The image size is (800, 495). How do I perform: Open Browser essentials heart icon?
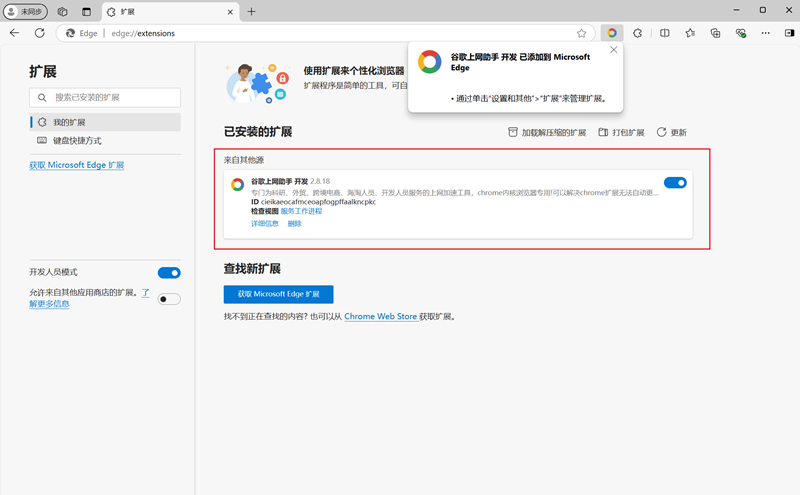741,33
